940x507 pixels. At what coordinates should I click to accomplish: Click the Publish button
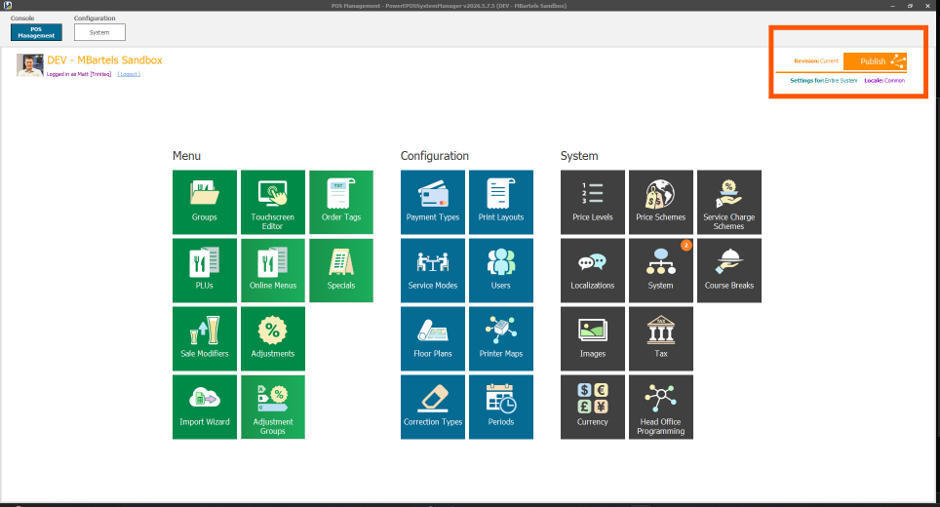pyautogui.click(x=875, y=61)
